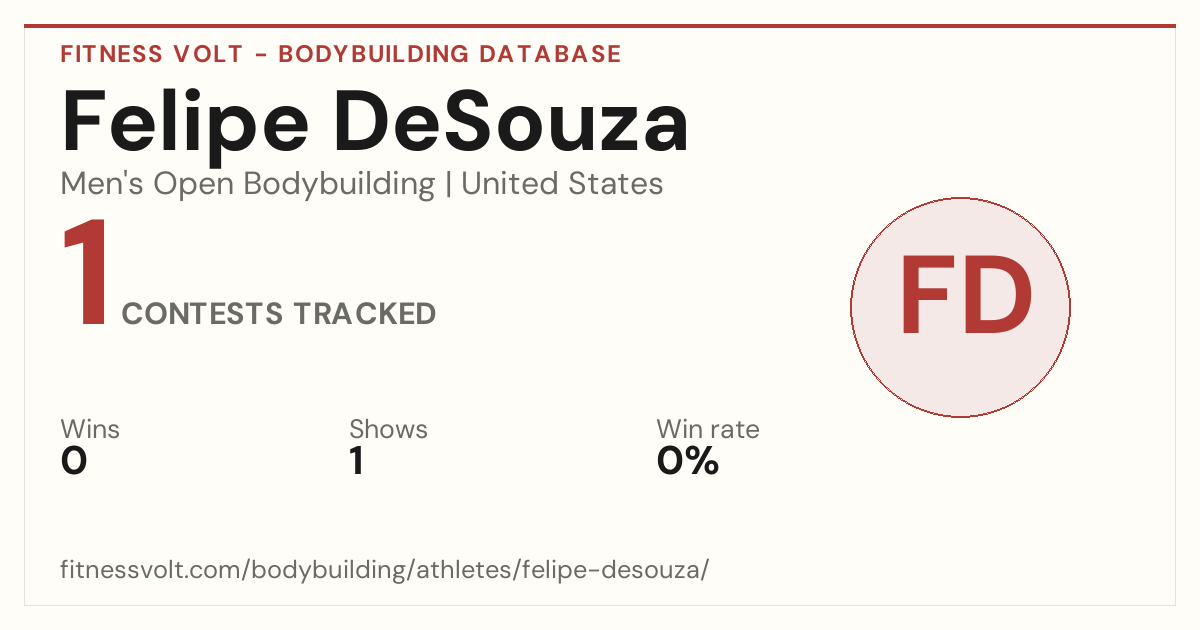1200x630 pixels.
Task: Click the 0% win rate value
Action: pos(688,461)
